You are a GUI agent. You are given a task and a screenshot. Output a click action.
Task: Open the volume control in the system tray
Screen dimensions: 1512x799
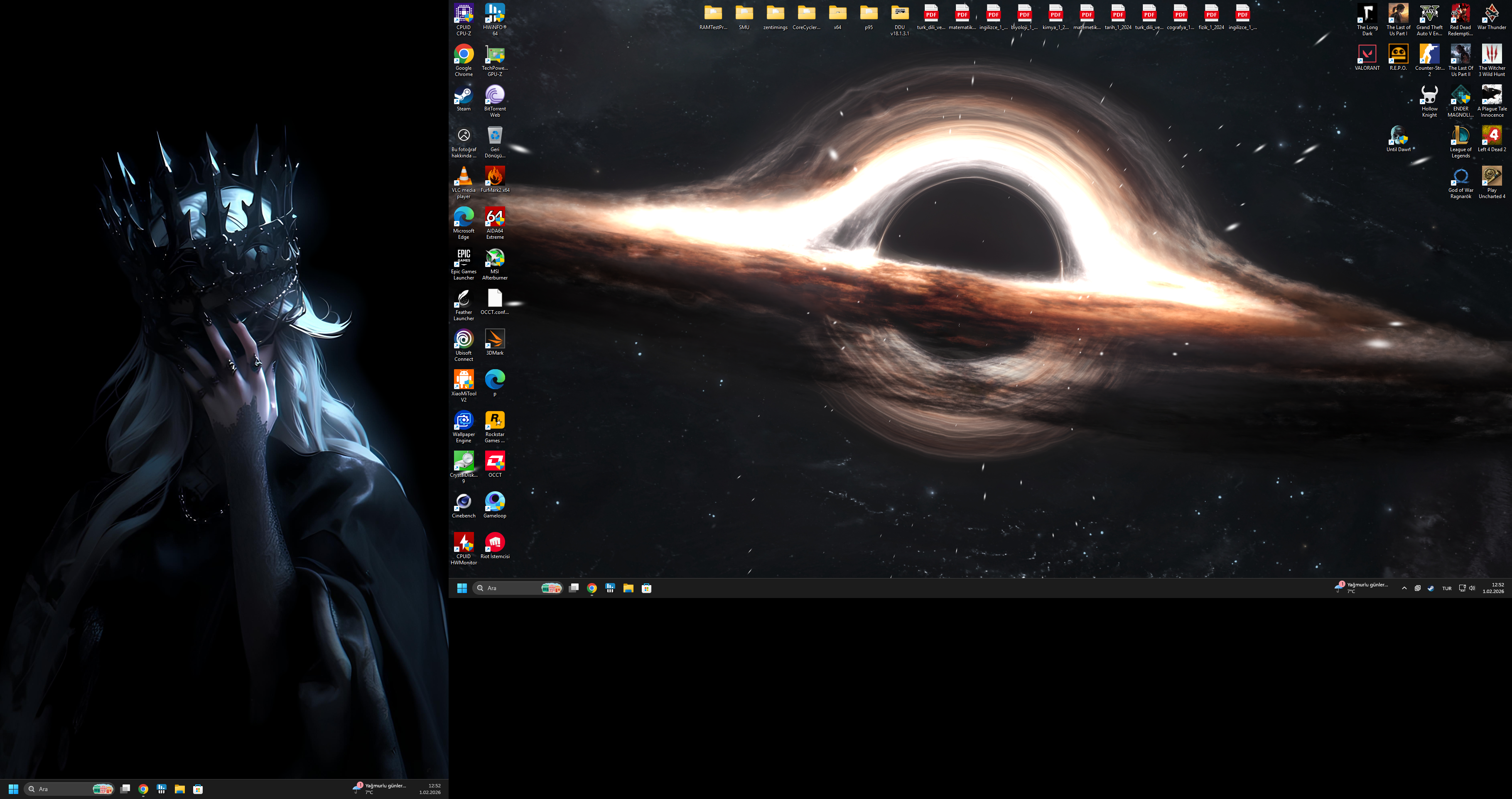1472,588
